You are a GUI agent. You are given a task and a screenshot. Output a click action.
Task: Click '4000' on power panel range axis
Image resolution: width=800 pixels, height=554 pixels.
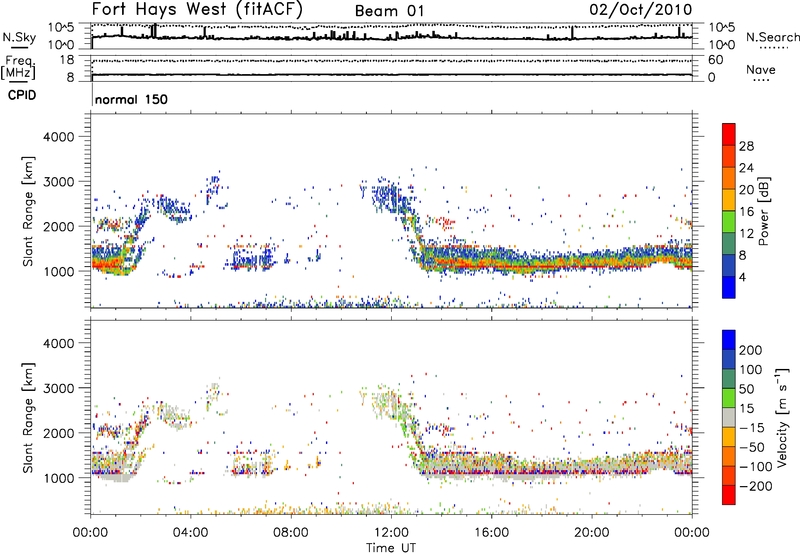coord(58,137)
